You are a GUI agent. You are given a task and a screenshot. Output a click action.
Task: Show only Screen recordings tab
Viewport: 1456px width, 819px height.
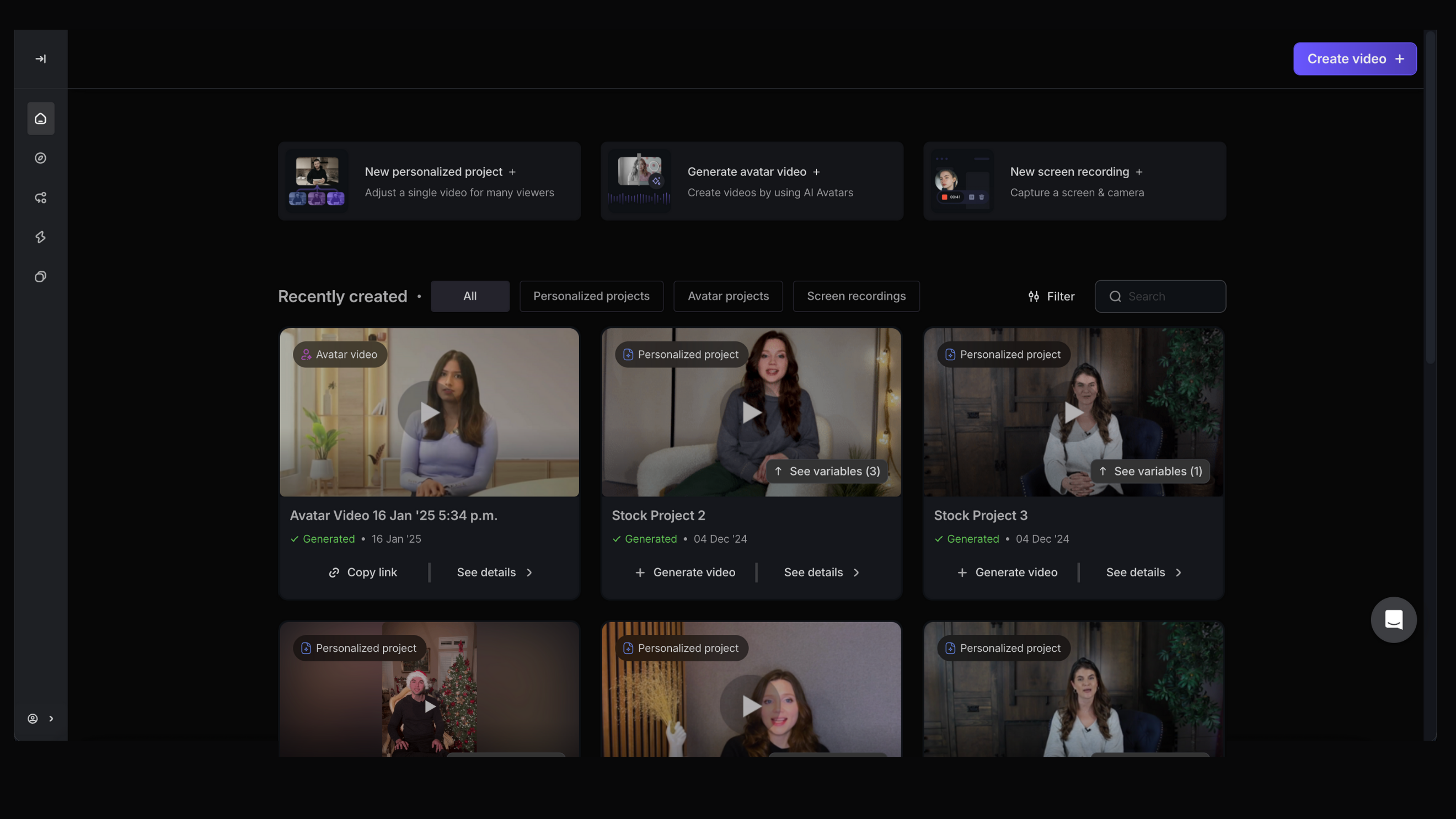pyautogui.click(x=856, y=296)
